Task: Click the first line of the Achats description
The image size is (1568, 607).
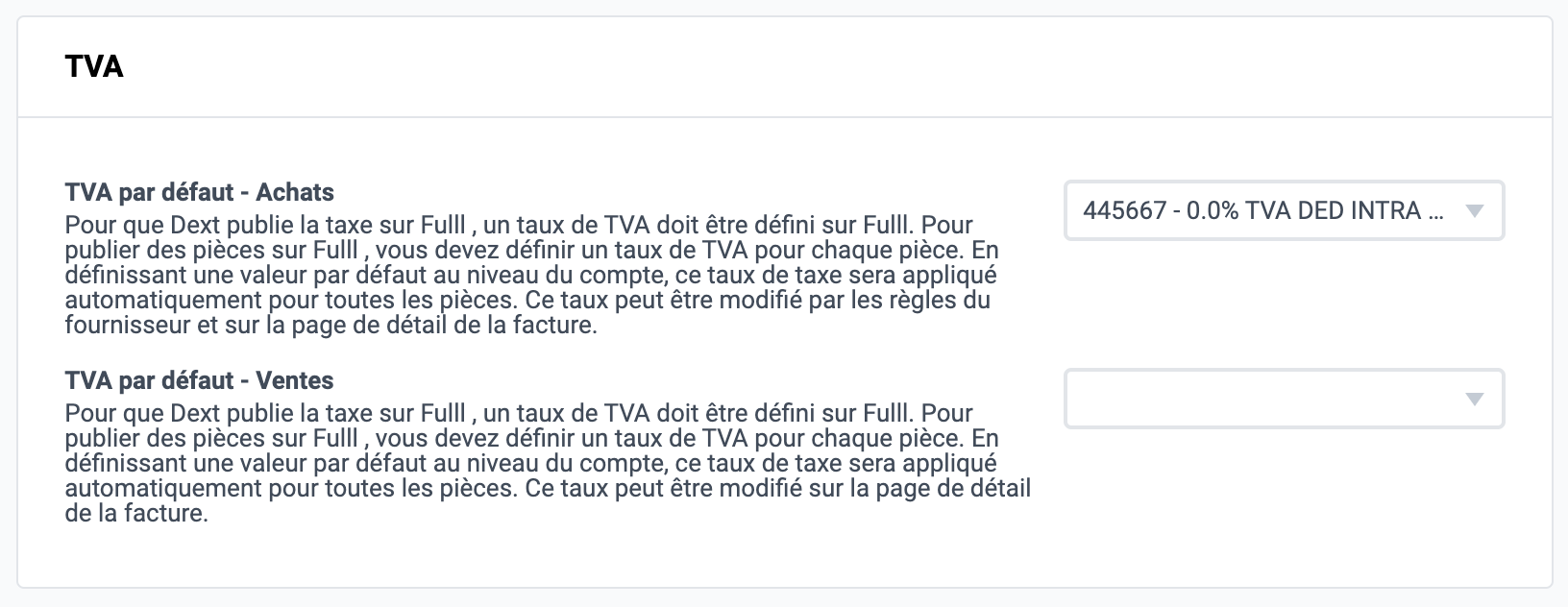Action: pos(520,225)
